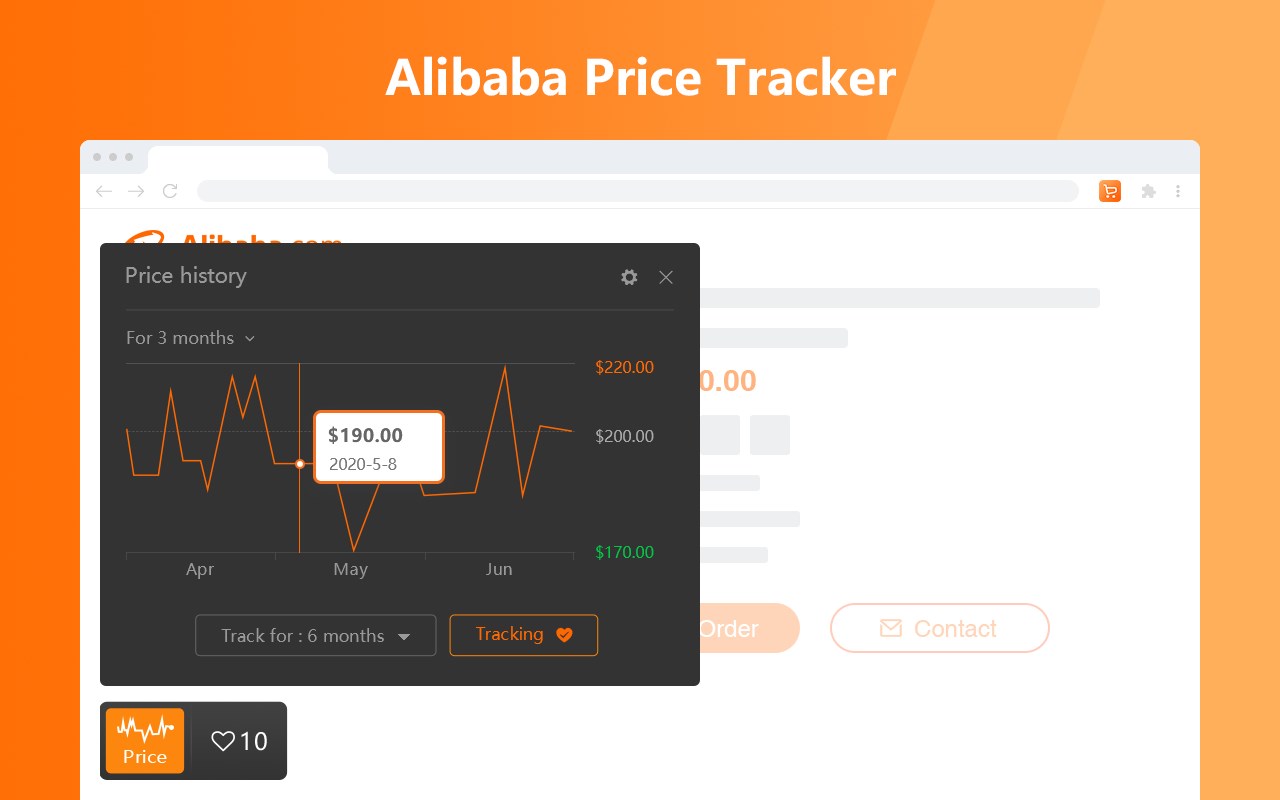Open the browser three-dot menu

tap(1178, 191)
